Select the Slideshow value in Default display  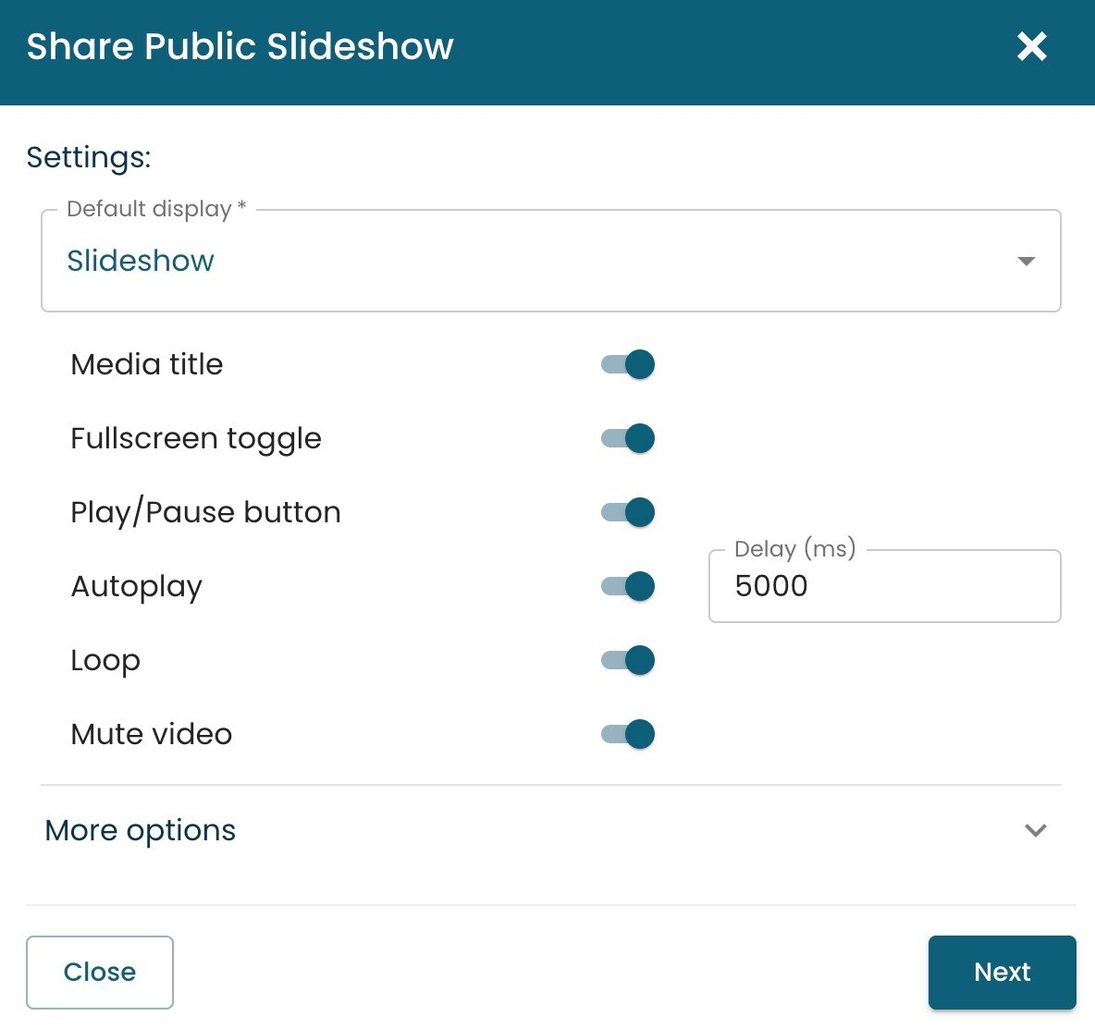point(140,260)
